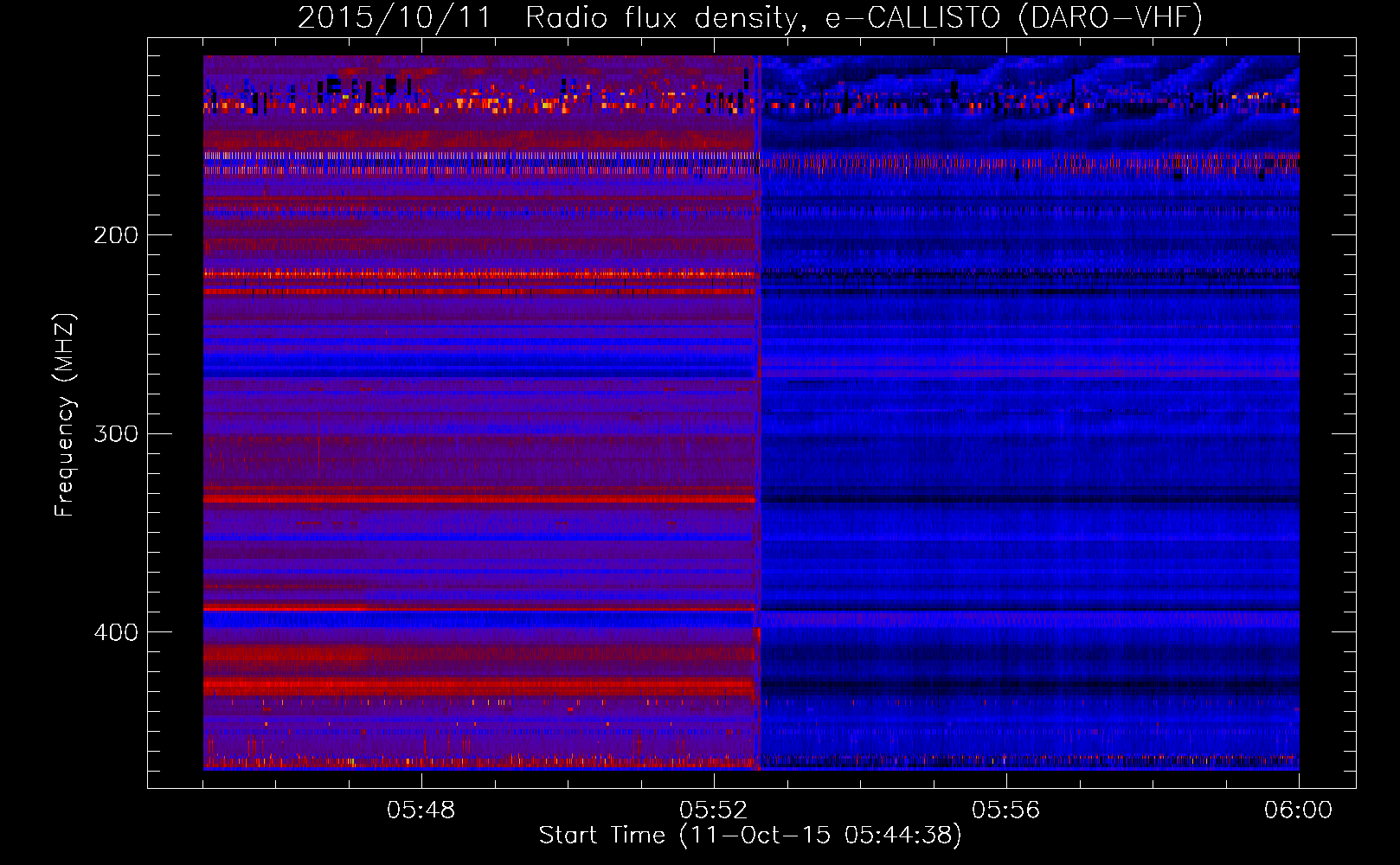This screenshot has height=865, width=1400.
Task: Click the '05:48' time tick label
Action: pos(421,811)
